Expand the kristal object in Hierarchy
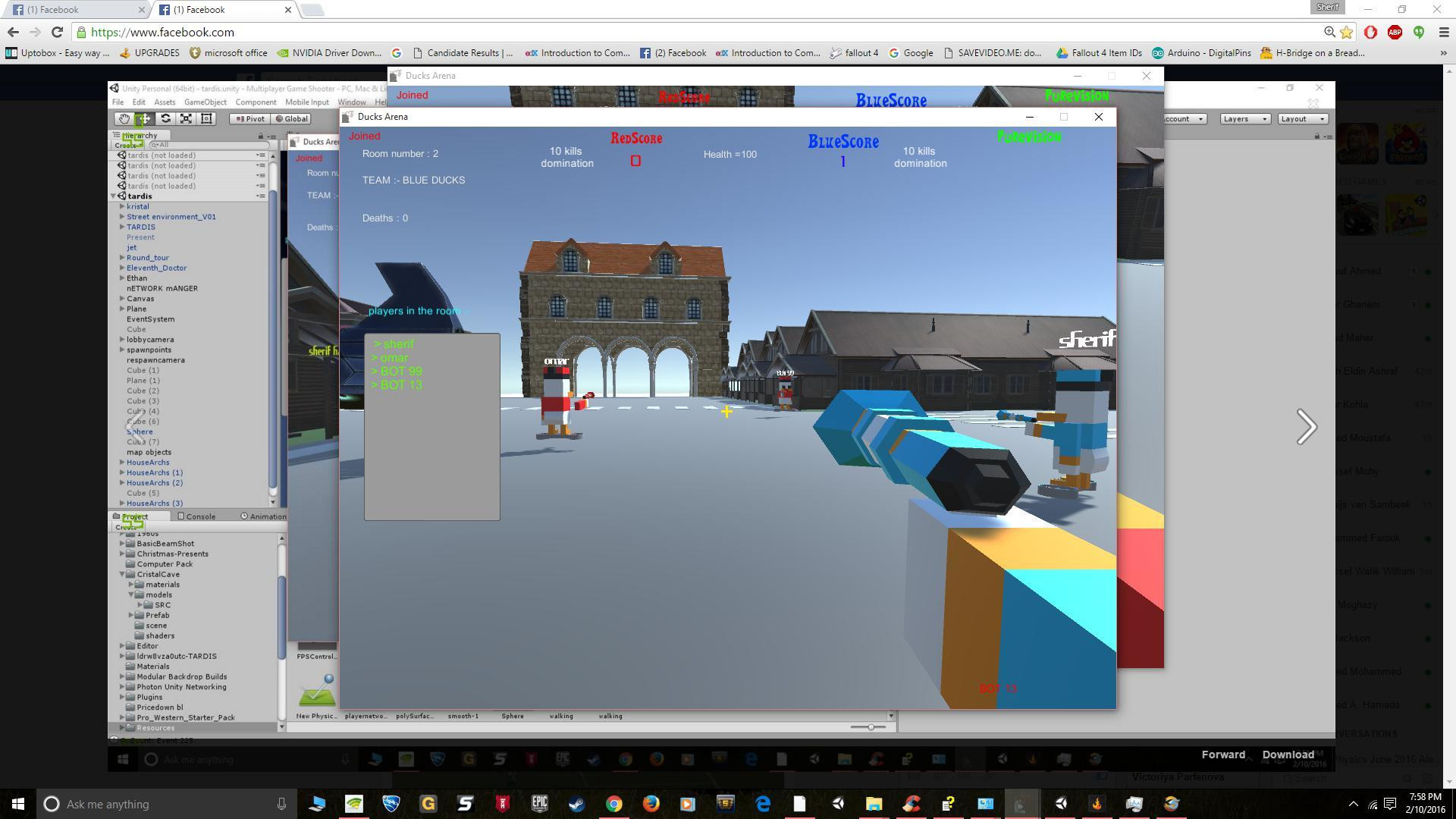This screenshot has width=1456, height=819. pos(122,206)
